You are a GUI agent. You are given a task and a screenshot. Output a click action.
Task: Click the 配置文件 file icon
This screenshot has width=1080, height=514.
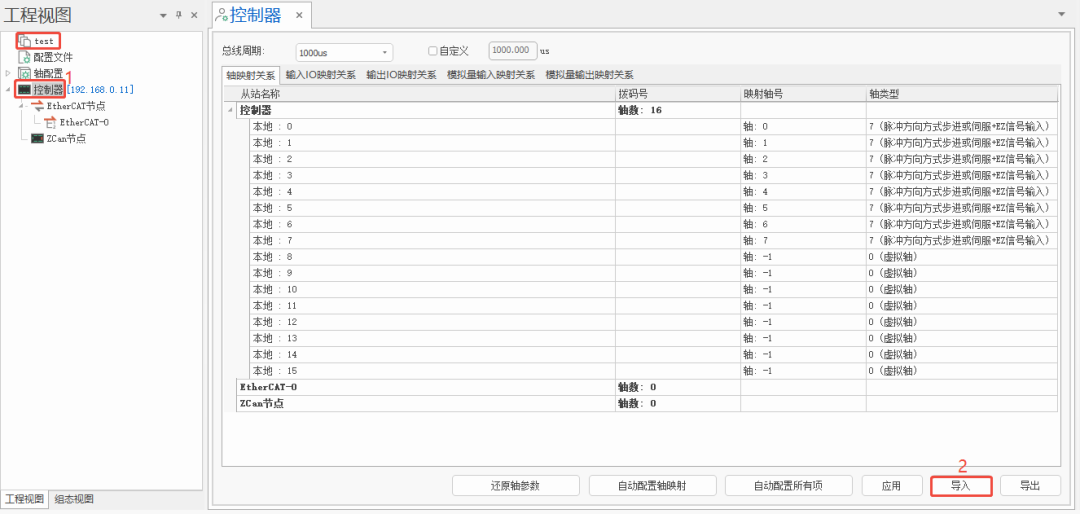tap(25, 57)
